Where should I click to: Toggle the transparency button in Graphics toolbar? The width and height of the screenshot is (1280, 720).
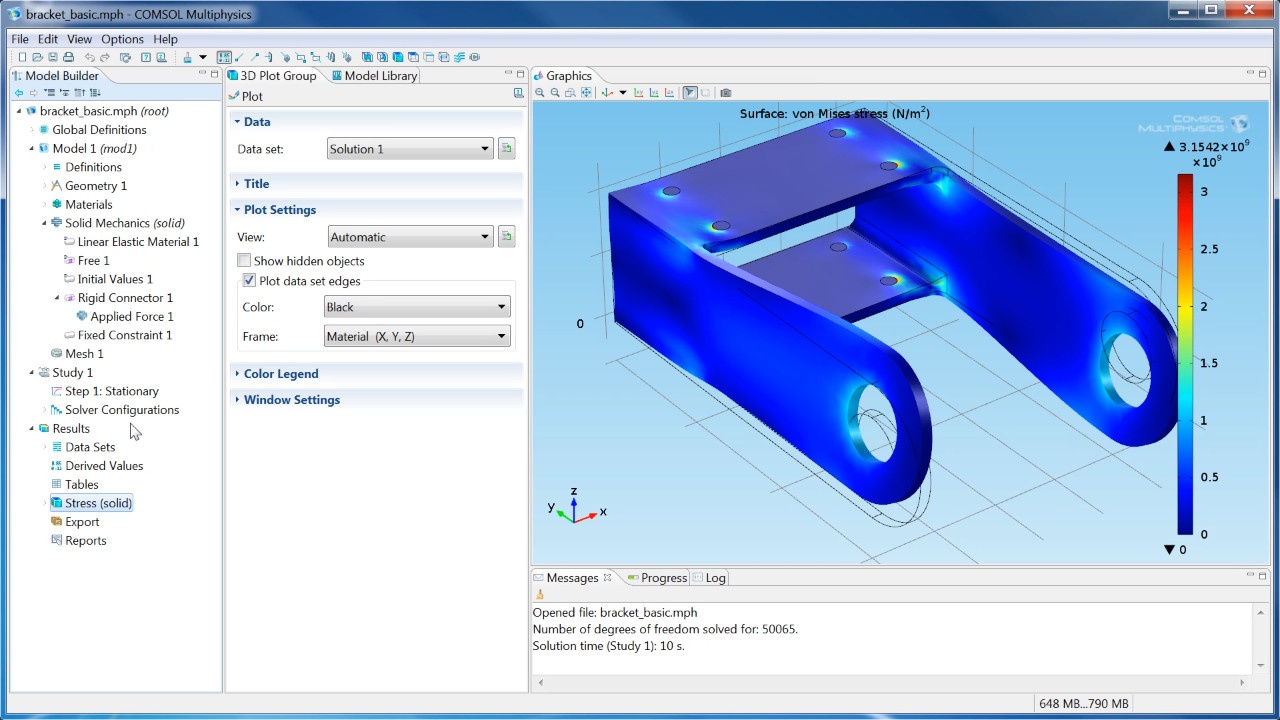click(x=705, y=92)
